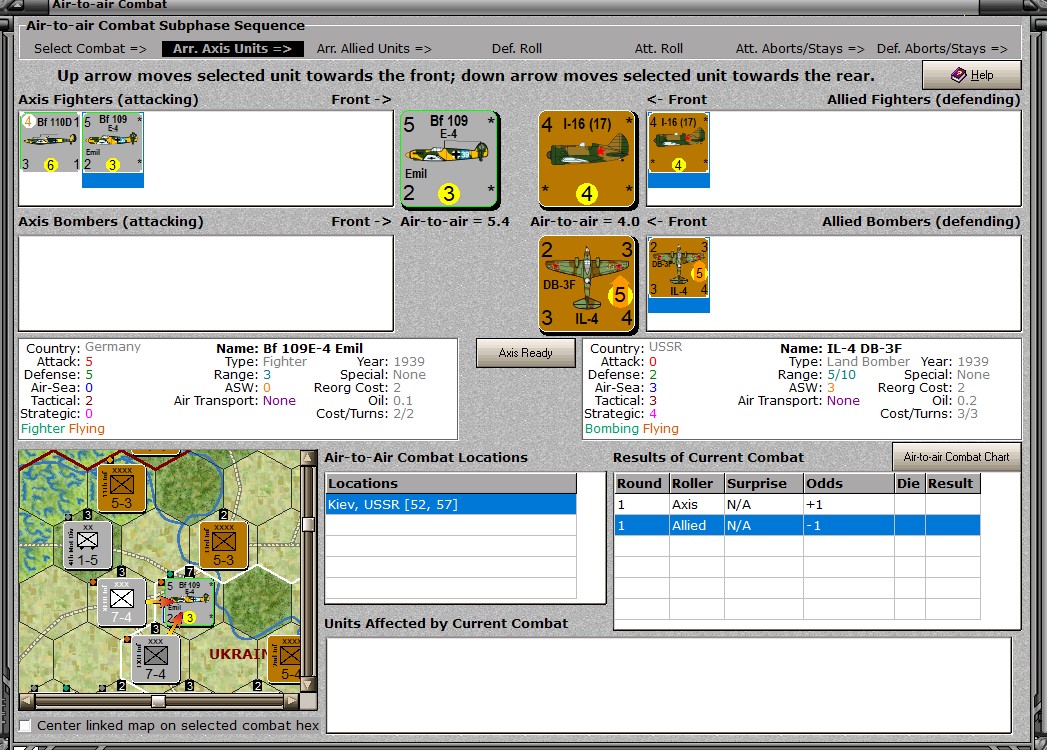Open the Air-to-air Combat Chart

point(956,457)
